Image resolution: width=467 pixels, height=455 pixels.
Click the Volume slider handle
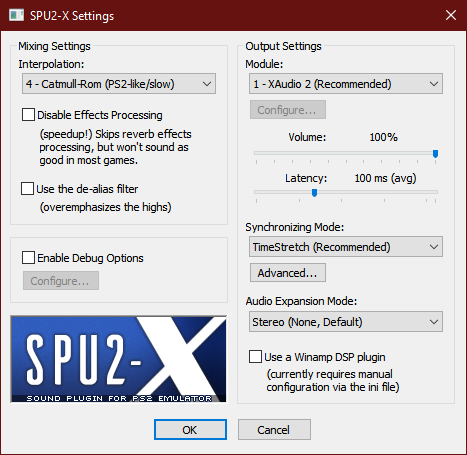[435, 154]
